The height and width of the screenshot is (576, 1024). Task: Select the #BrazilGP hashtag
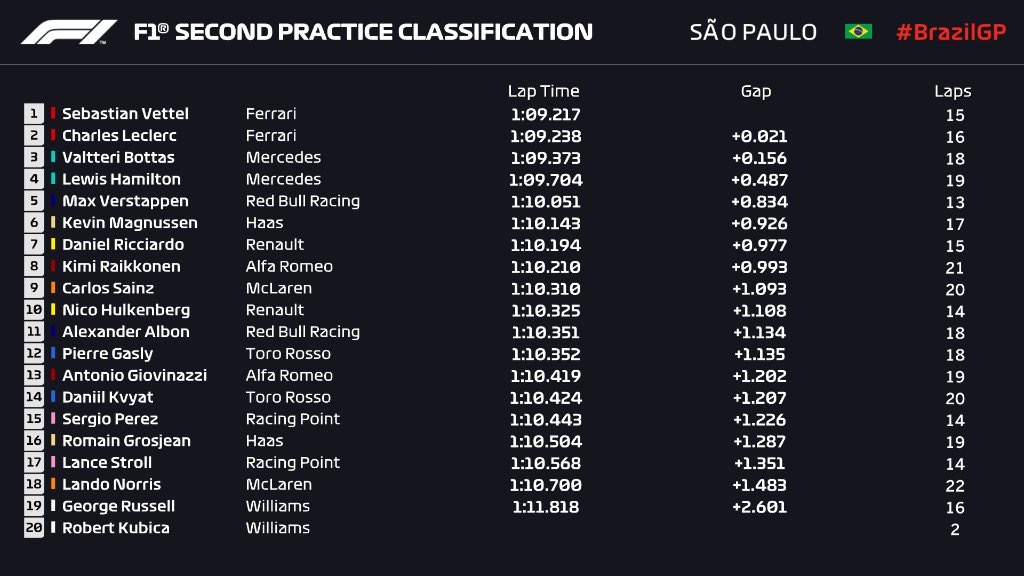[951, 32]
